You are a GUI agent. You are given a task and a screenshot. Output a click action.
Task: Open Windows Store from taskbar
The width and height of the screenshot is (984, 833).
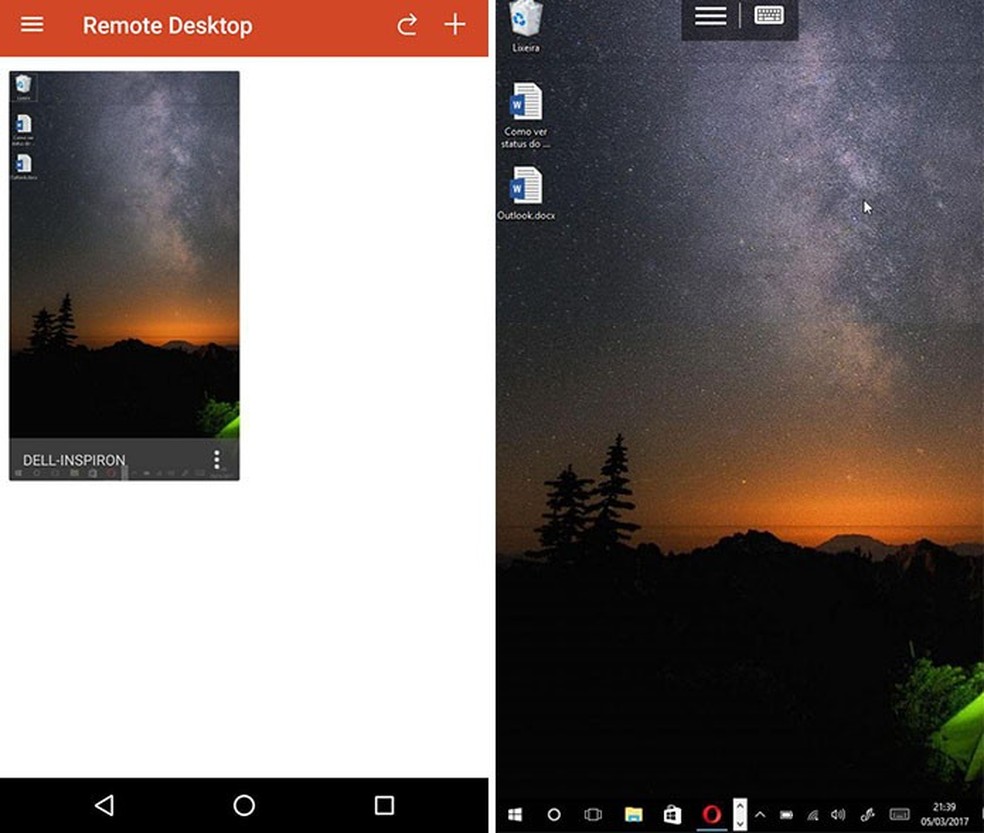(x=672, y=815)
